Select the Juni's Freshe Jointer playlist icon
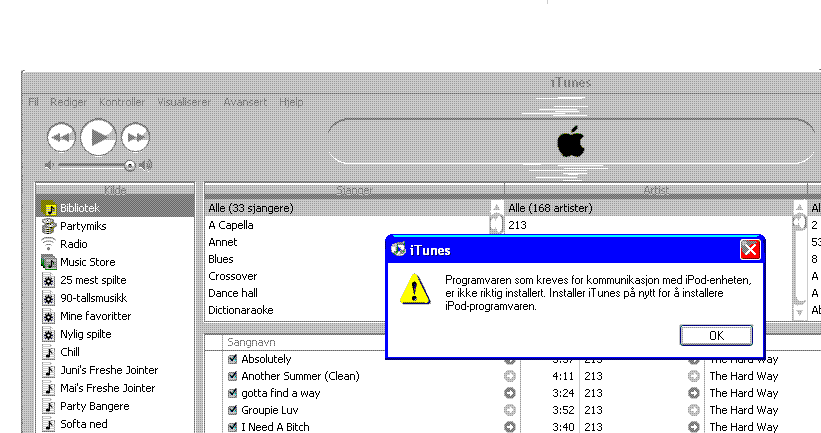This screenshot has height=433, width=821. 49,370
